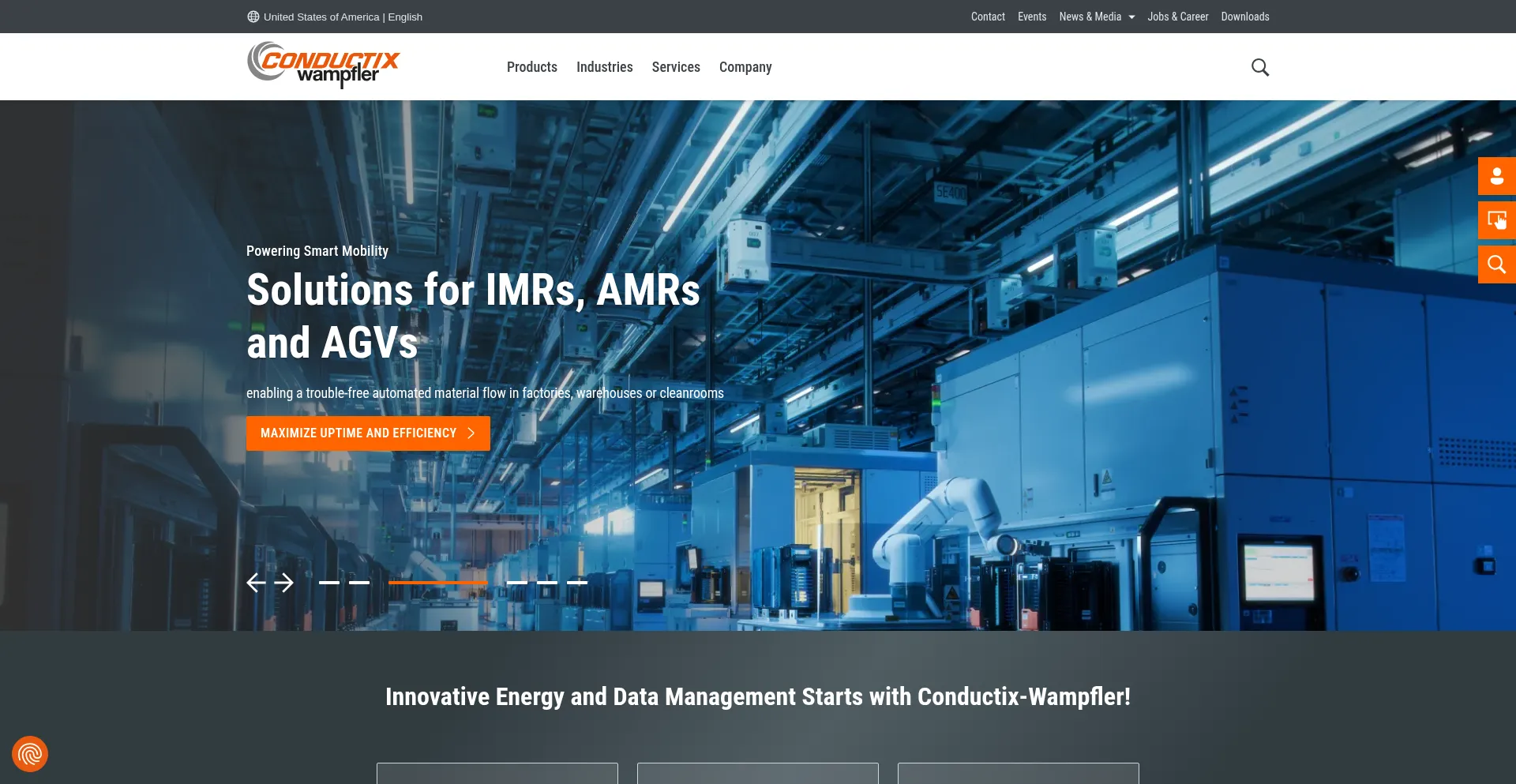Image resolution: width=1516 pixels, height=784 pixels.
Task: Select the first carousel slide indicator
Action: click(x=329, y=583)
